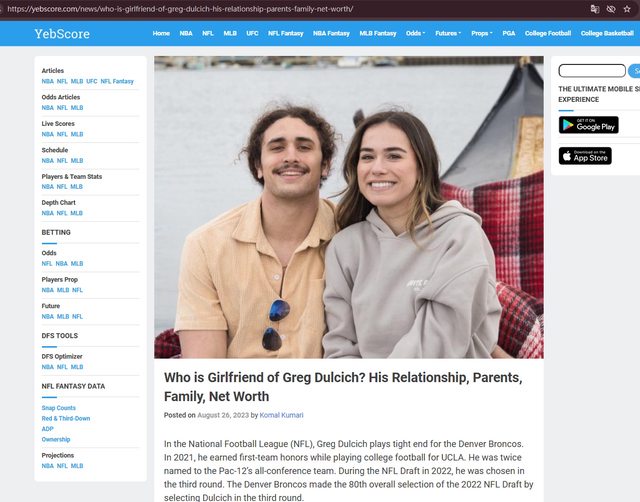The width and height of the screenshot is (640, 502).
Task: Click the YebScore site logo
Action: [x=62, y=34]
